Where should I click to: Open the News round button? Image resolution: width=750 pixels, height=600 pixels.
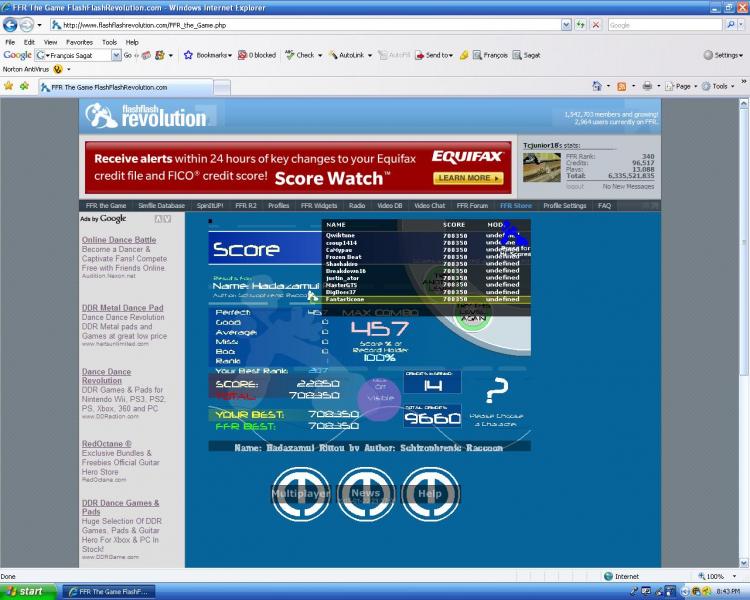click(365, 494)
